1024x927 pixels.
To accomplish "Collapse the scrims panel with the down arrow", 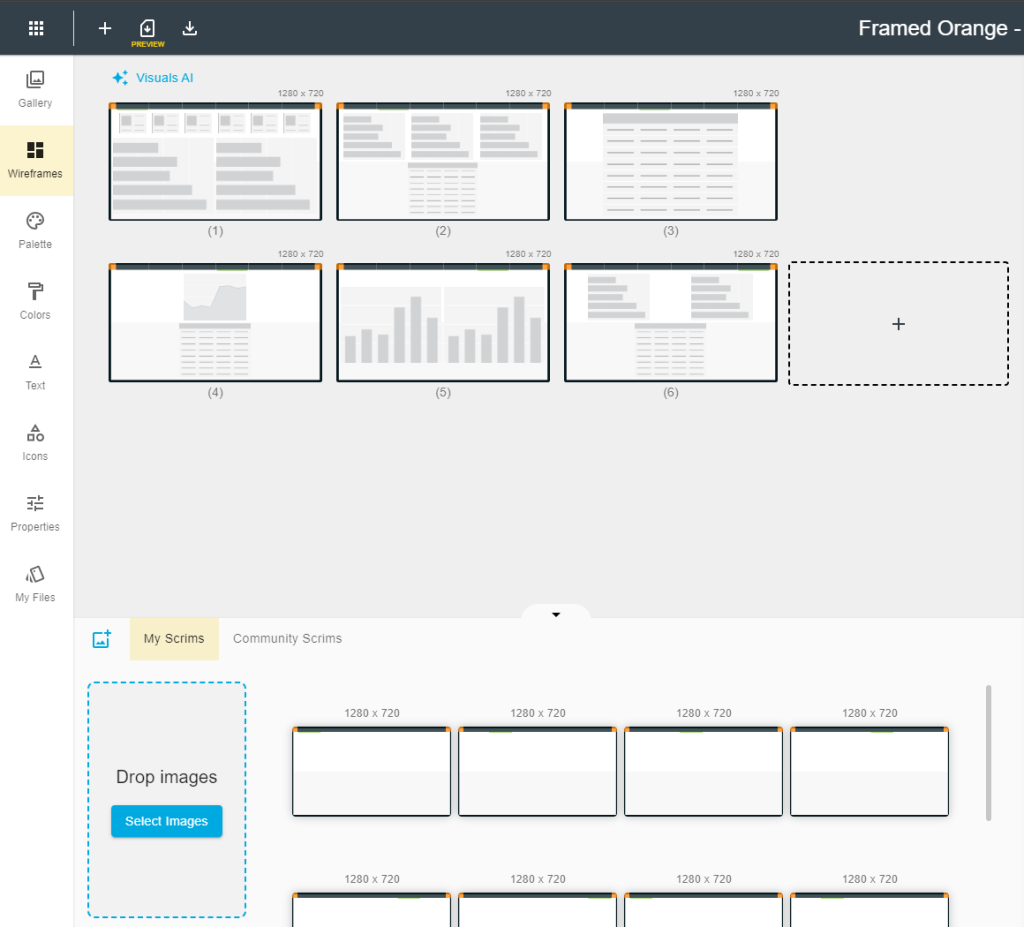I will [x=556, y=614].
